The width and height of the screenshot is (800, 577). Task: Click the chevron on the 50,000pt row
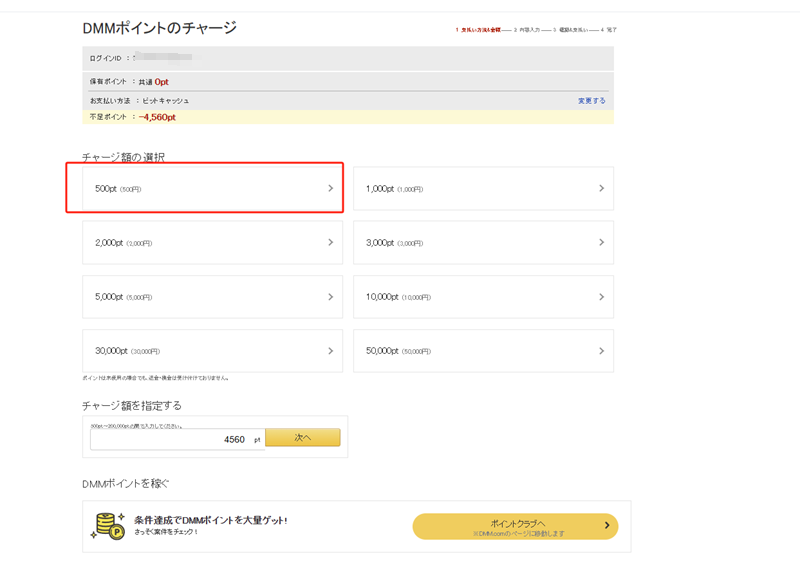[602, 351]
